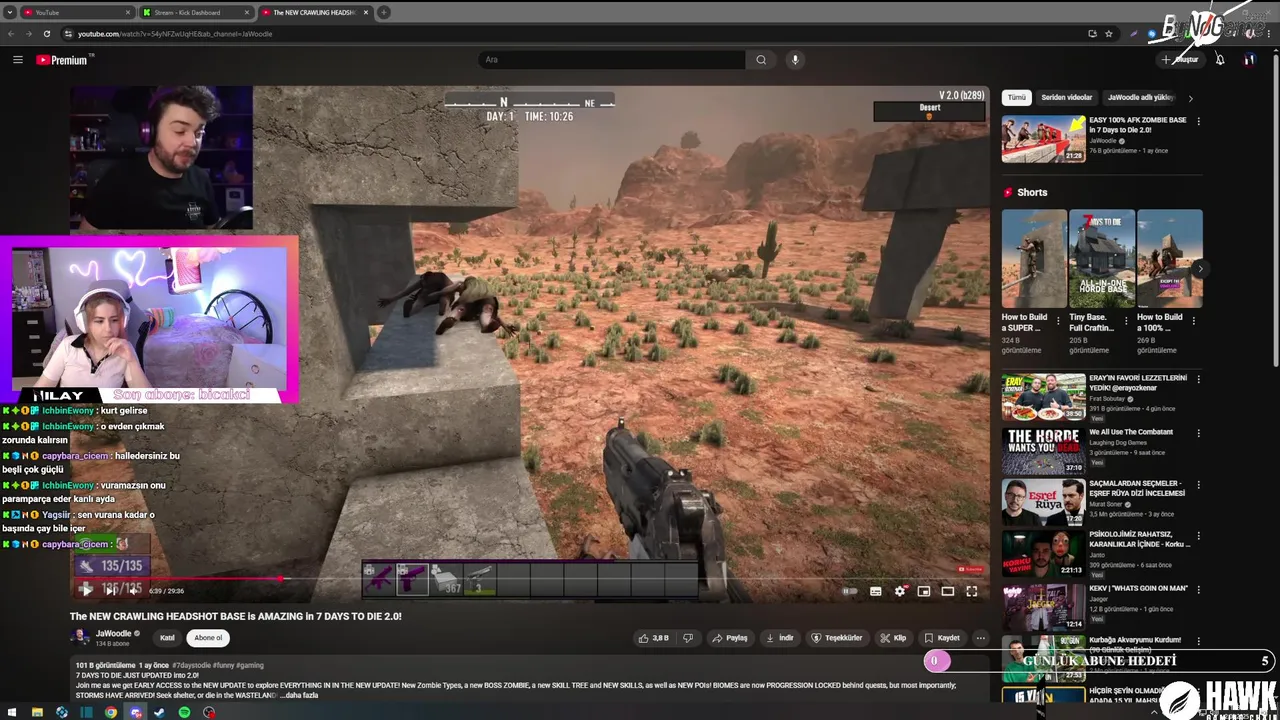This screenshot has width=1280, height=720.
Task: Toggle theater mode in the player
Action: 948,591
